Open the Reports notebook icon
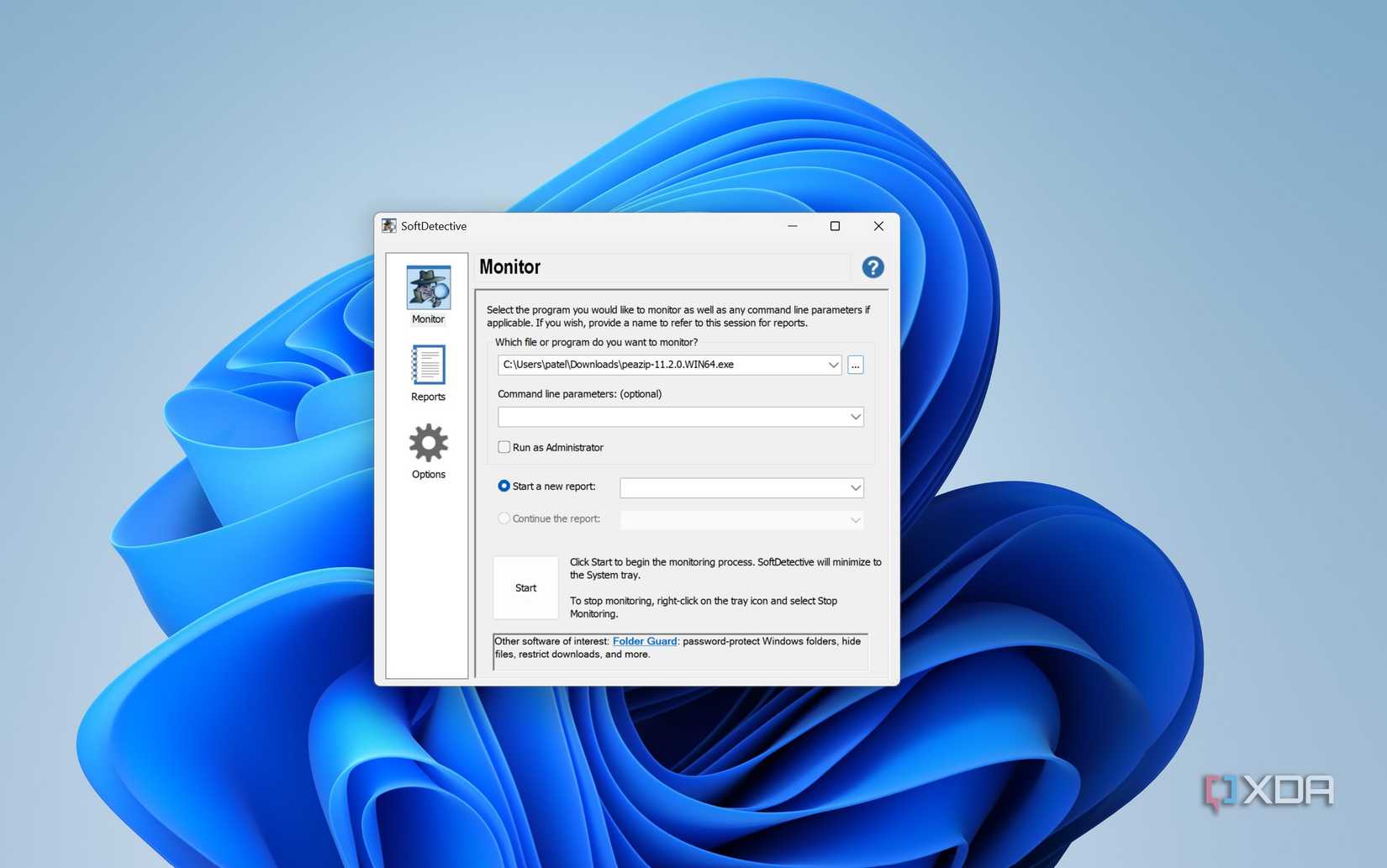Viewport: 1387px width, 868px height. pos(428,366)
